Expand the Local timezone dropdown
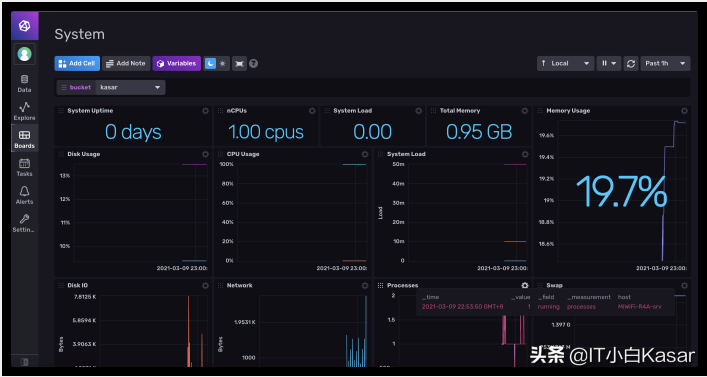 [565, 64]
